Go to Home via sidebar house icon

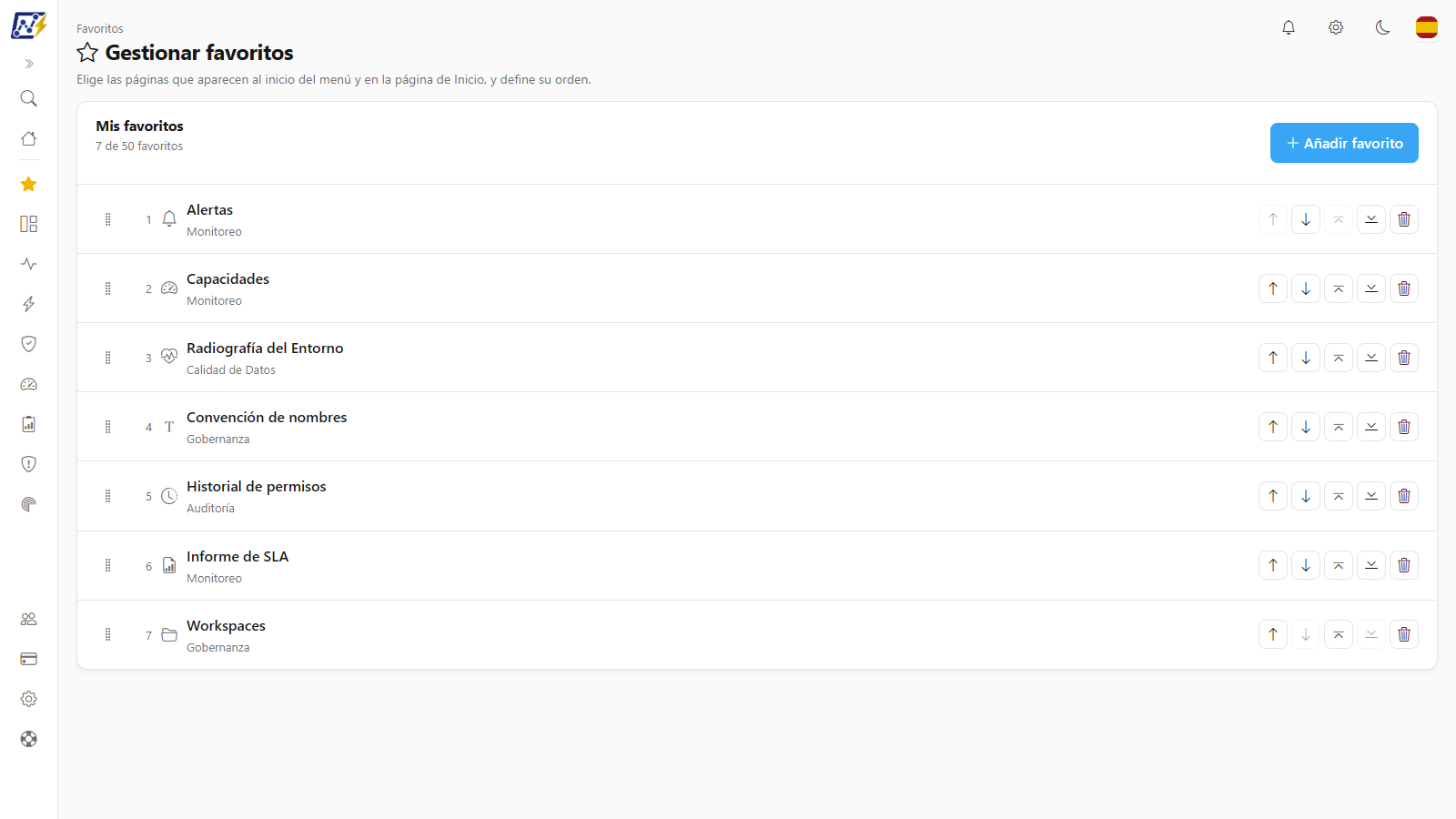[29, 138]
